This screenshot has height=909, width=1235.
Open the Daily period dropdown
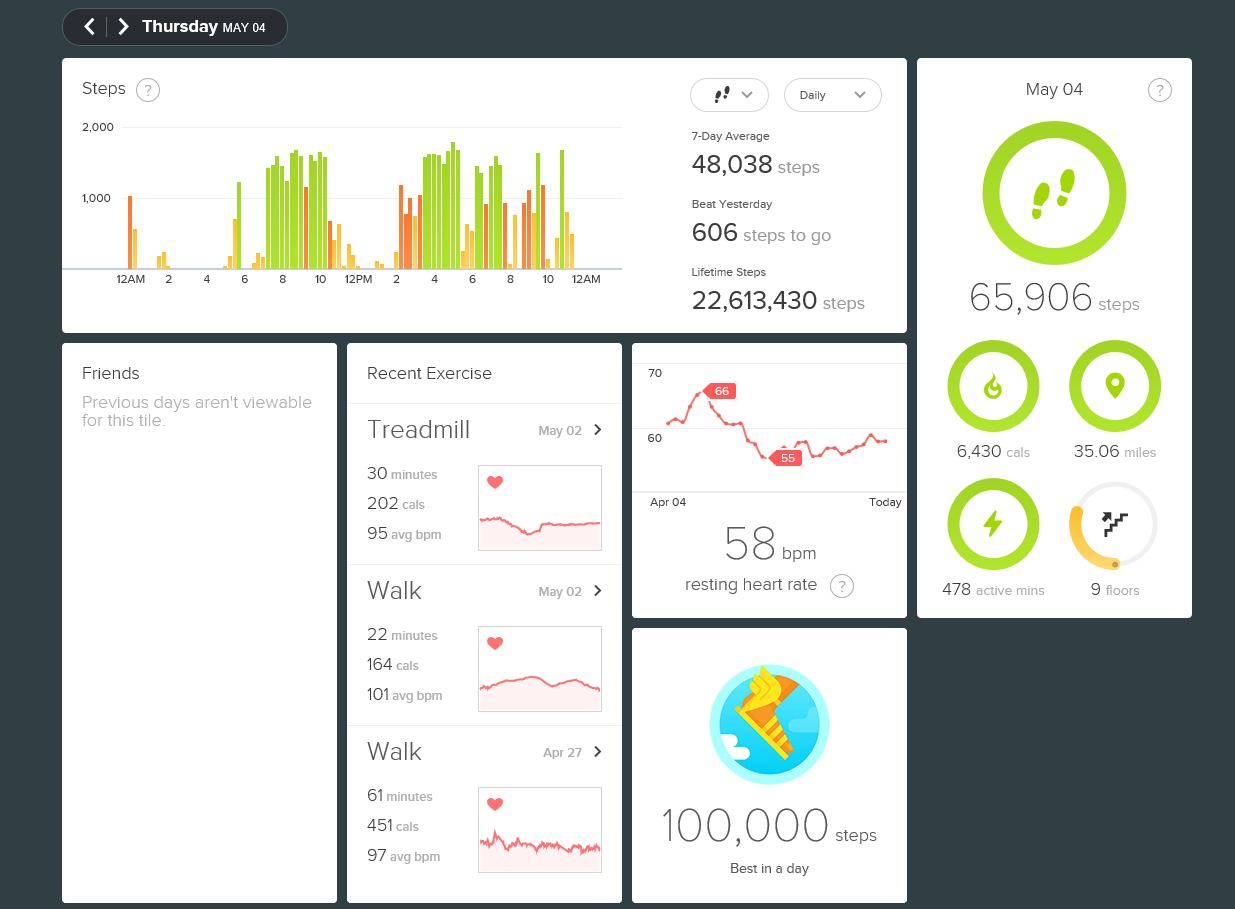[x=833, y=95]
